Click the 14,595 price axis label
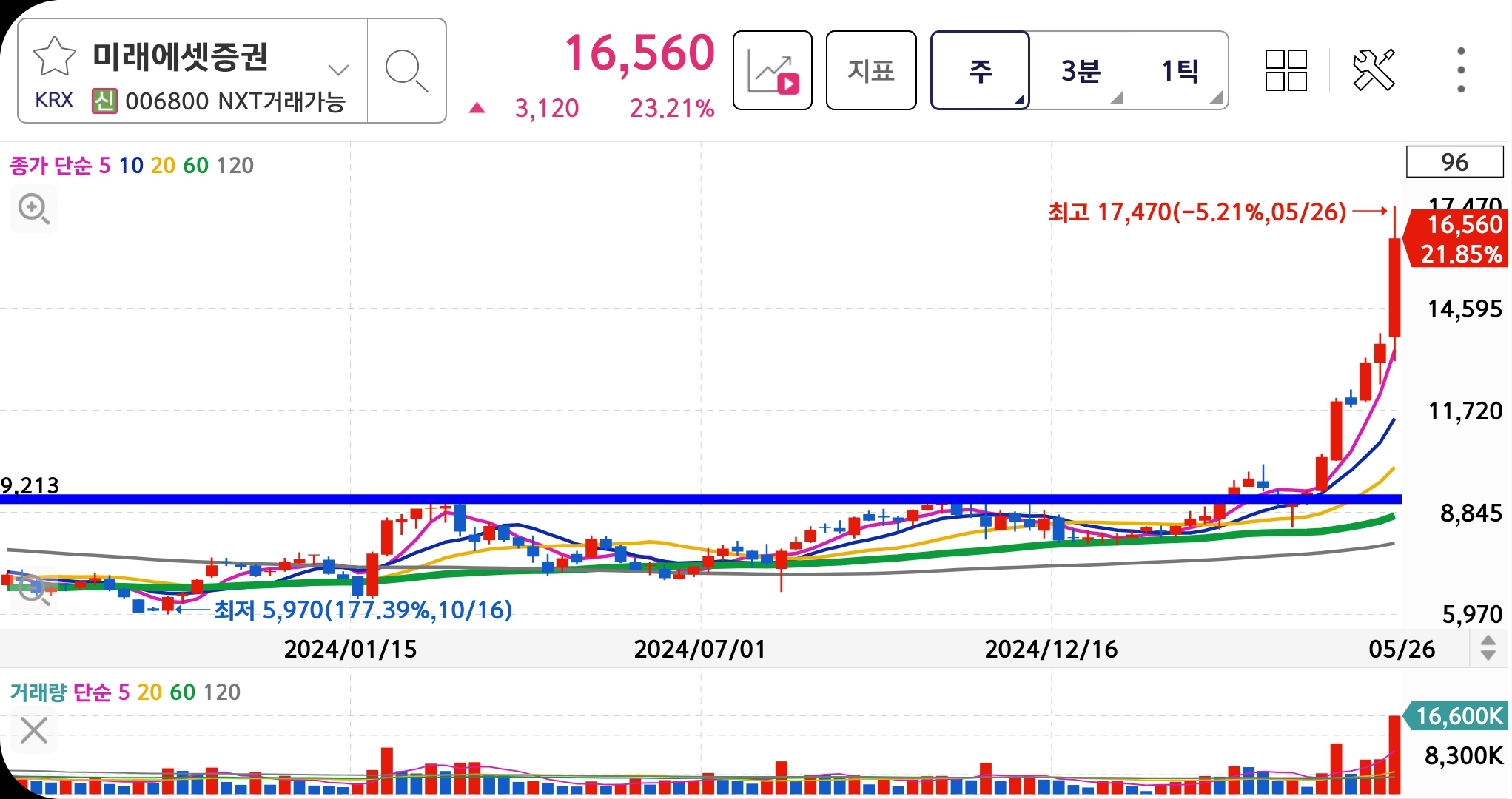This screenshot has height=799, width=1512. (1465, 309)
